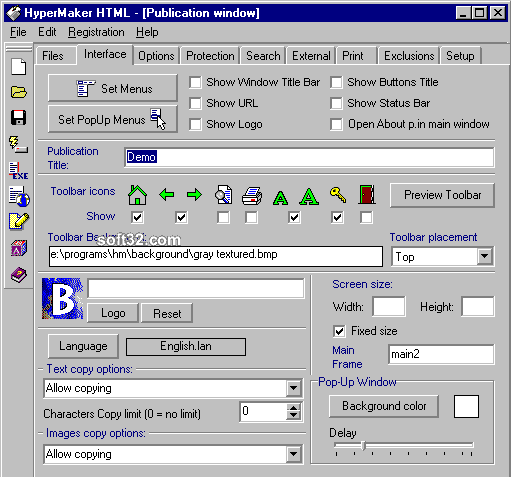Click the Screen size Width field
The image size is (511, 477).
(x=389, y=307)
